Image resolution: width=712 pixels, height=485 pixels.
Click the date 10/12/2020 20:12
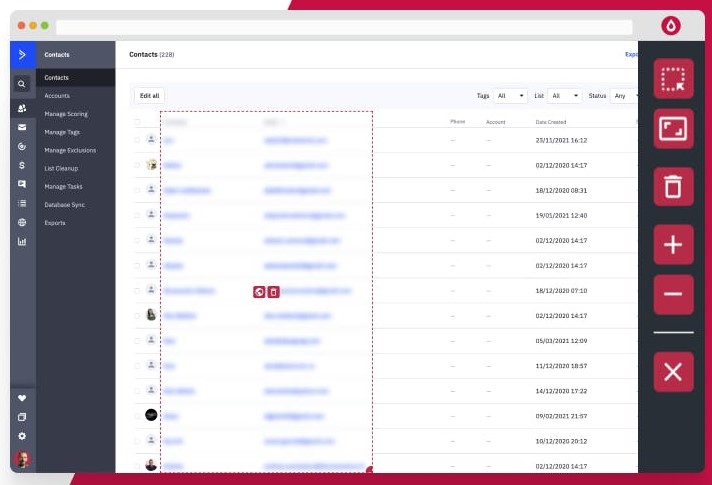point(561,441)
